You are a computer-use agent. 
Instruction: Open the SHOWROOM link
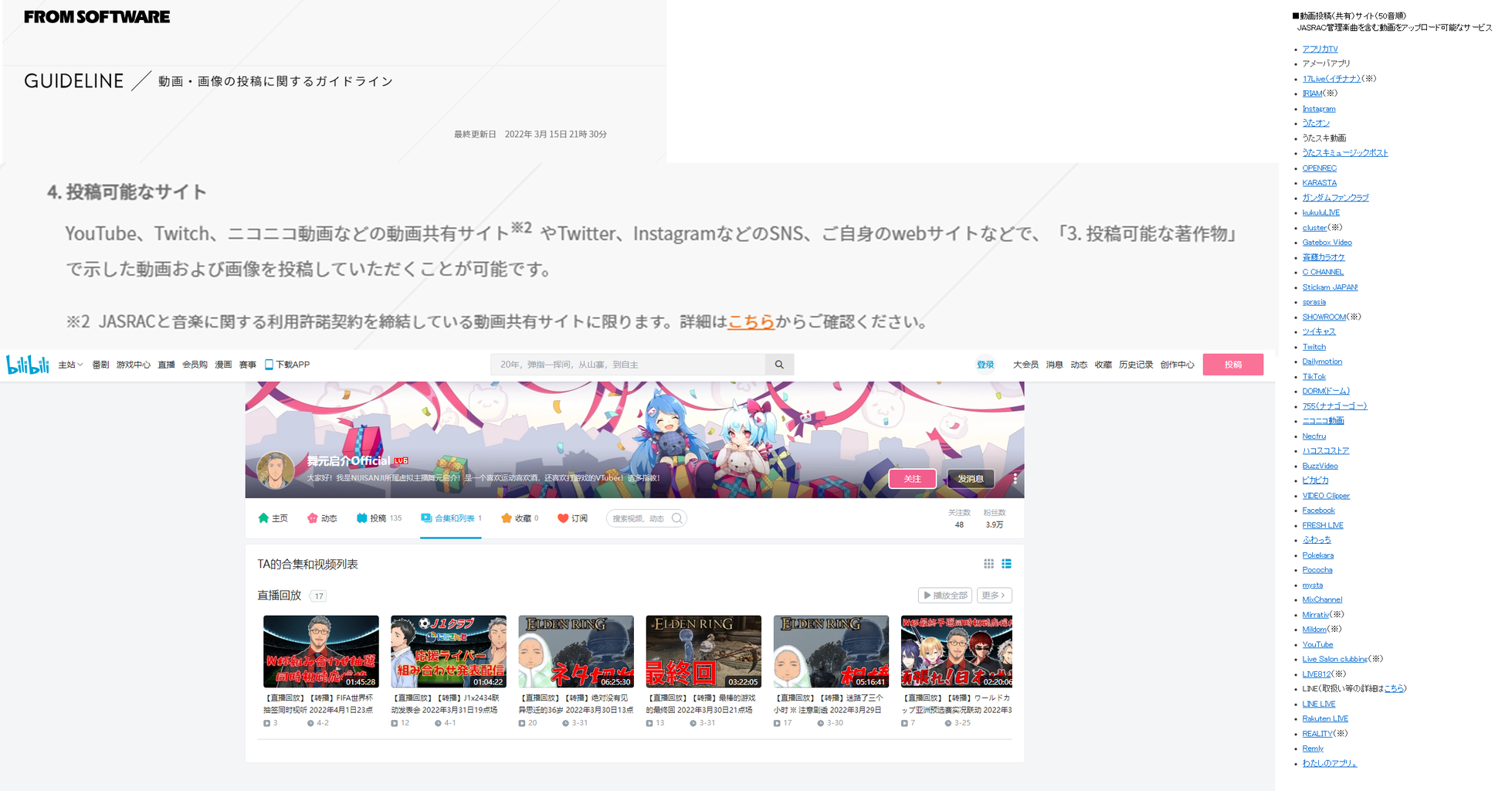(1324, 317)
